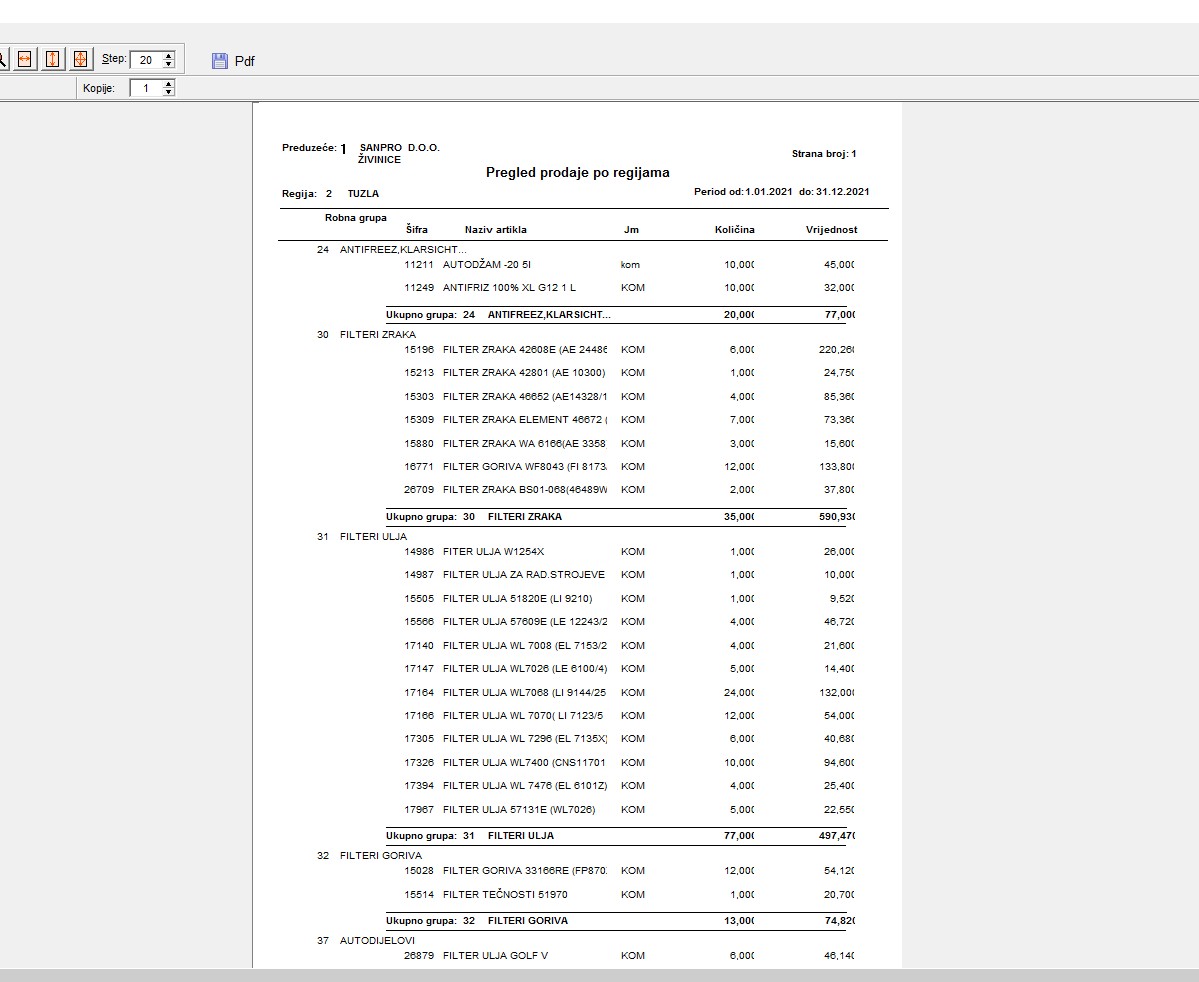Increase the Step value with up arrow
1199x982 pixels.
point(168,55)
